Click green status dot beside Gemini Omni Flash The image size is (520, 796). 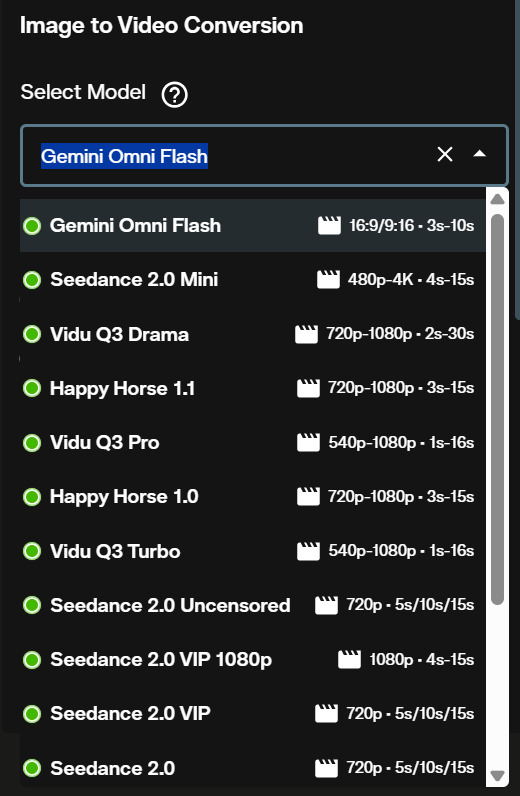(32, 226)
